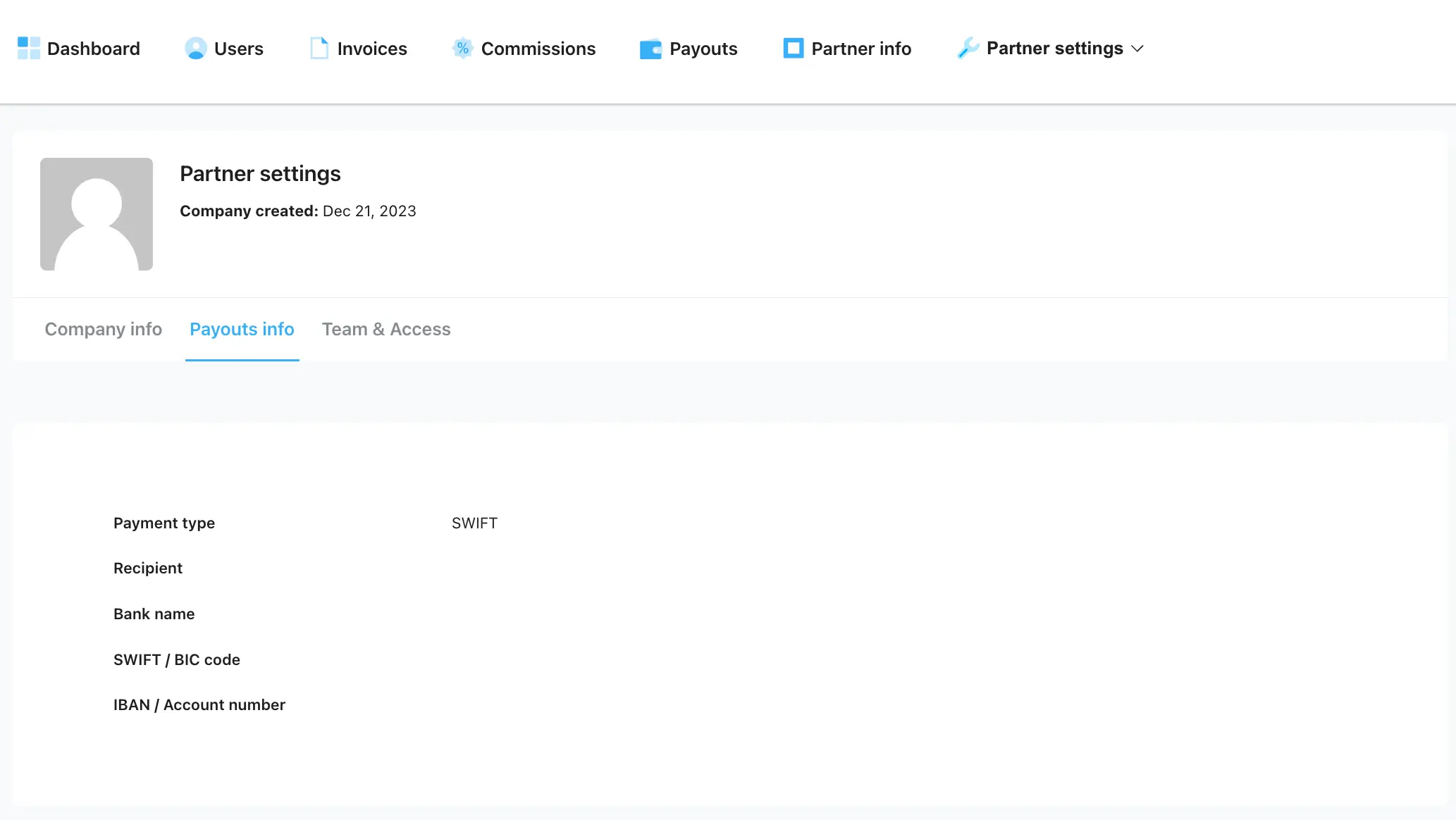
Task: Click the Payouts wallet icon
Action: 650,49
